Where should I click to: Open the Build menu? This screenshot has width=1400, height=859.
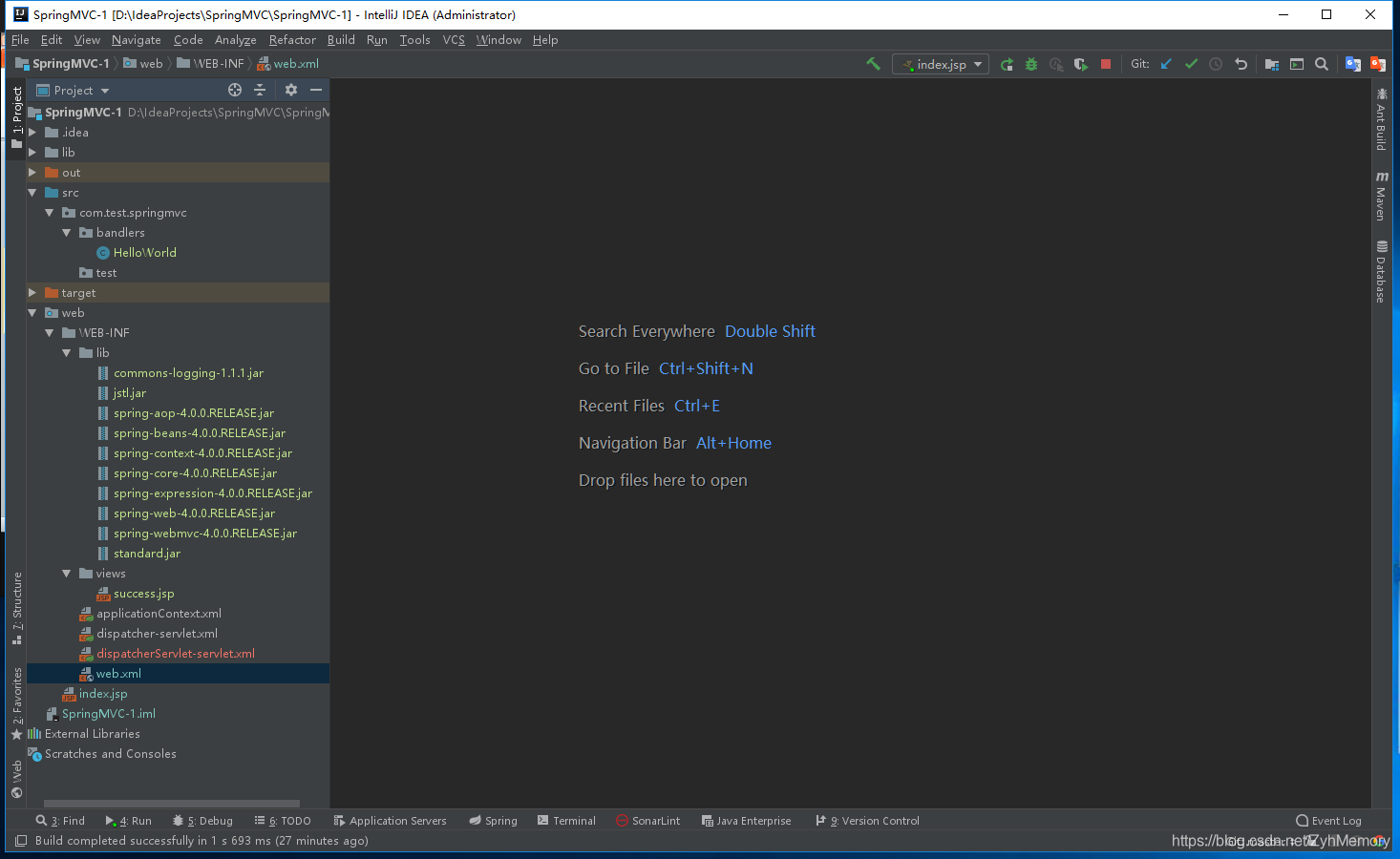341,40
